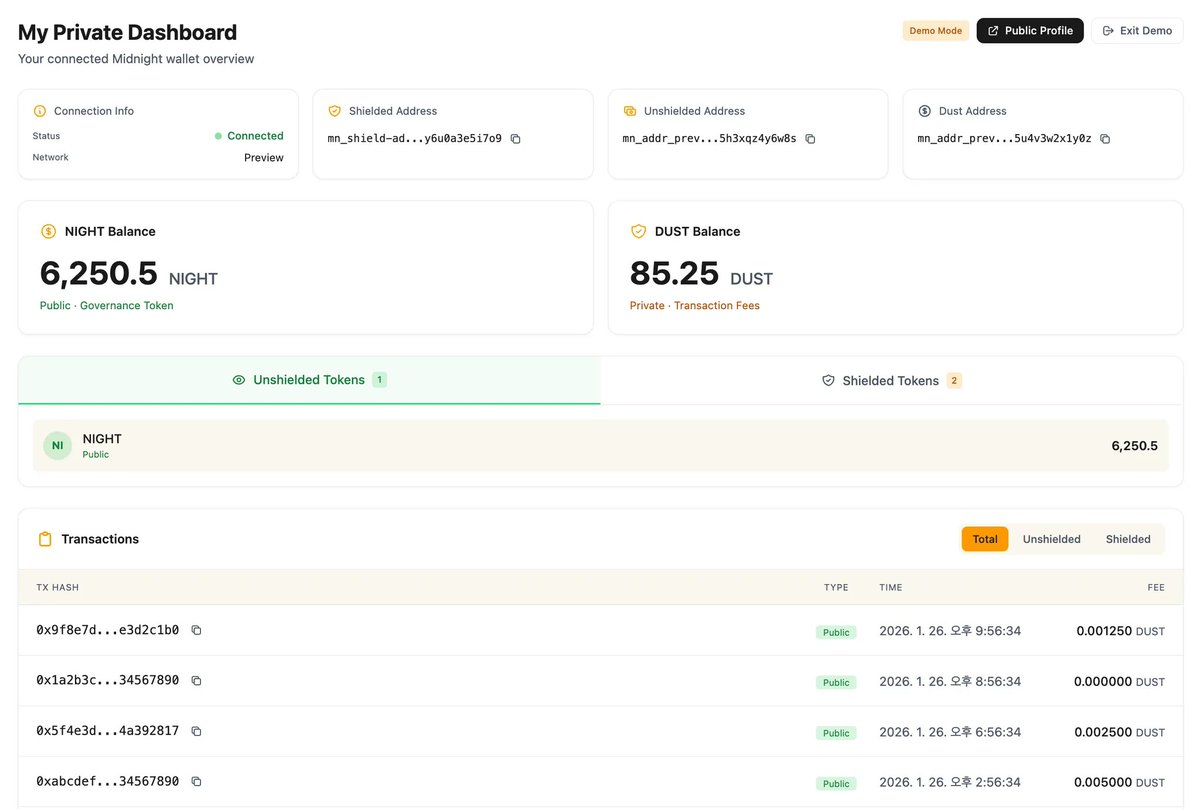
Task: Switch to the Unshielded Tokens tab
Action: pos(309,380)
